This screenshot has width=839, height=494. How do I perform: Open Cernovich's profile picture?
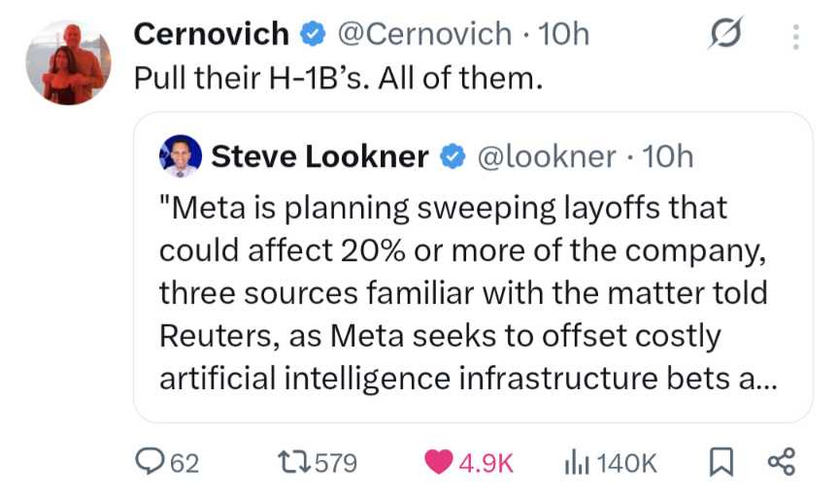(x=67, y=62)
